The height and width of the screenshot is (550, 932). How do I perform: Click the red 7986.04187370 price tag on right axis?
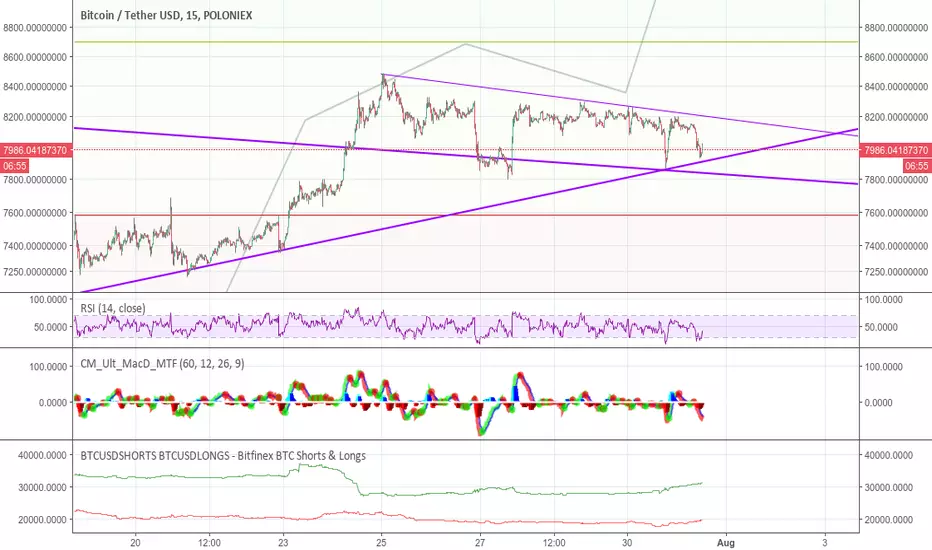coord(896,150)
